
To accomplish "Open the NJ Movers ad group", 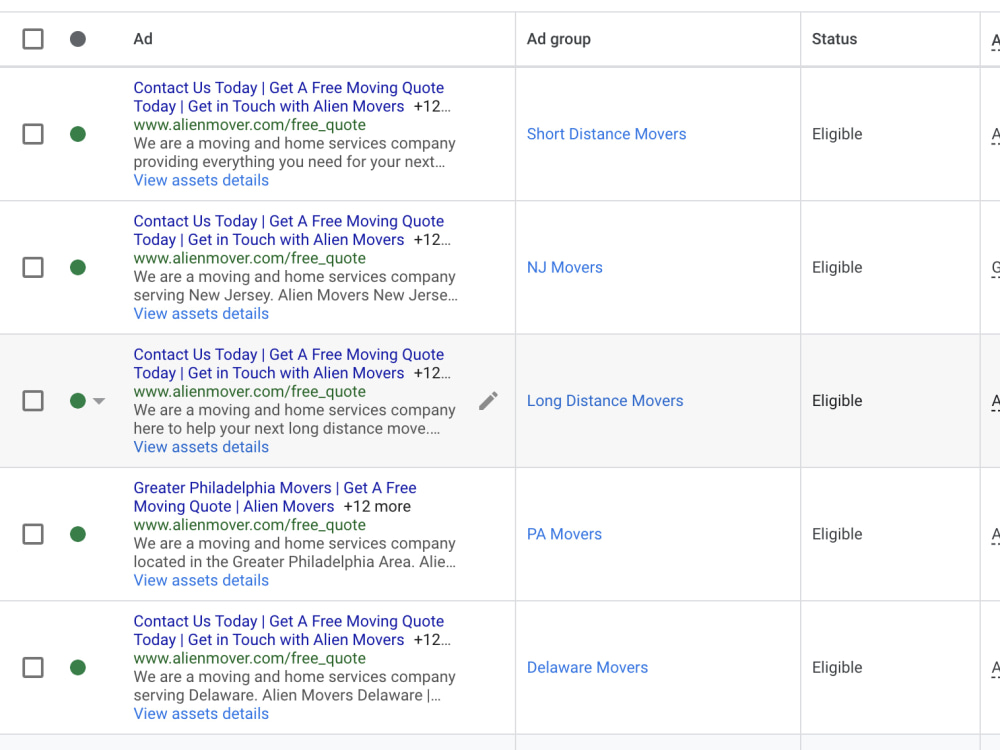I will [x=564, y=267].
